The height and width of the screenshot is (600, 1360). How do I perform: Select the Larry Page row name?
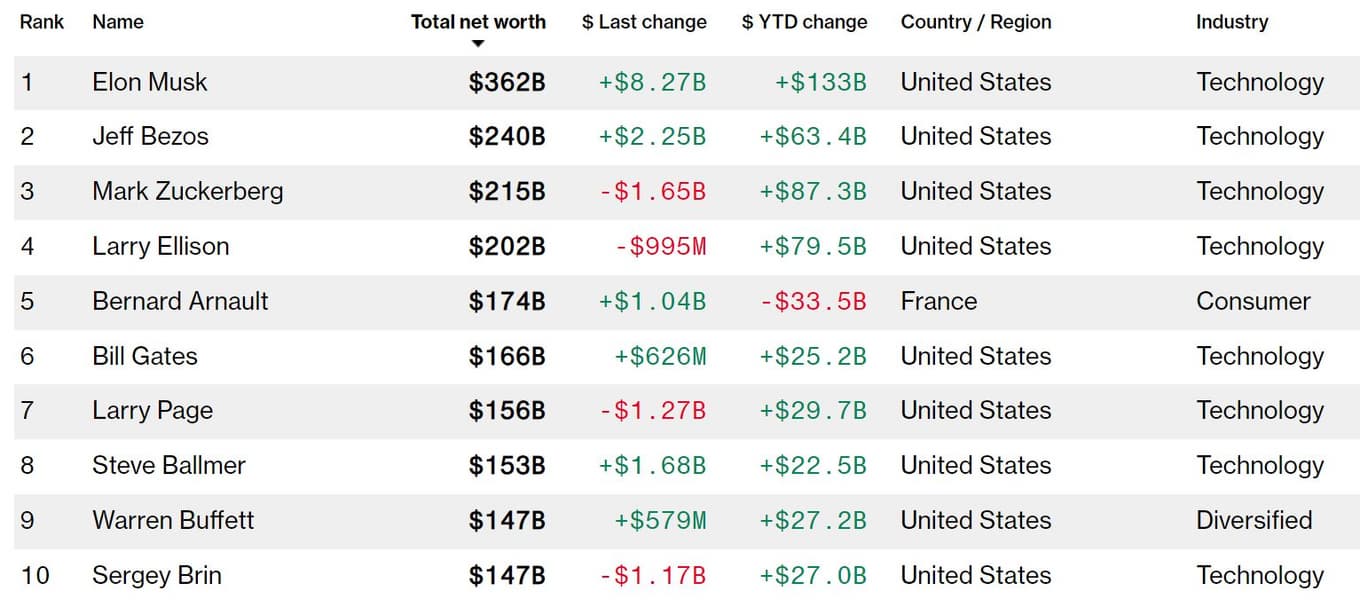[x=152, y=410]
